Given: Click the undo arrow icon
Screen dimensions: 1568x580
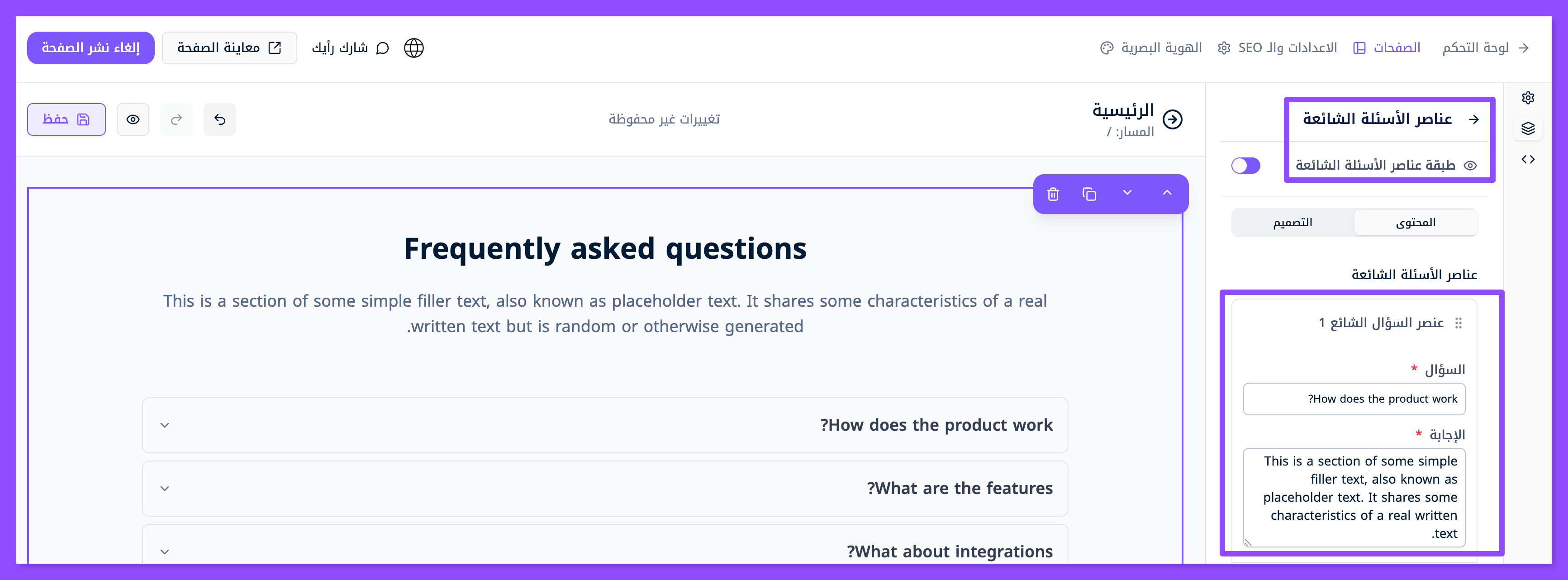Looking at the screenshot, I should pyautogui.click(x=220, y=119).
